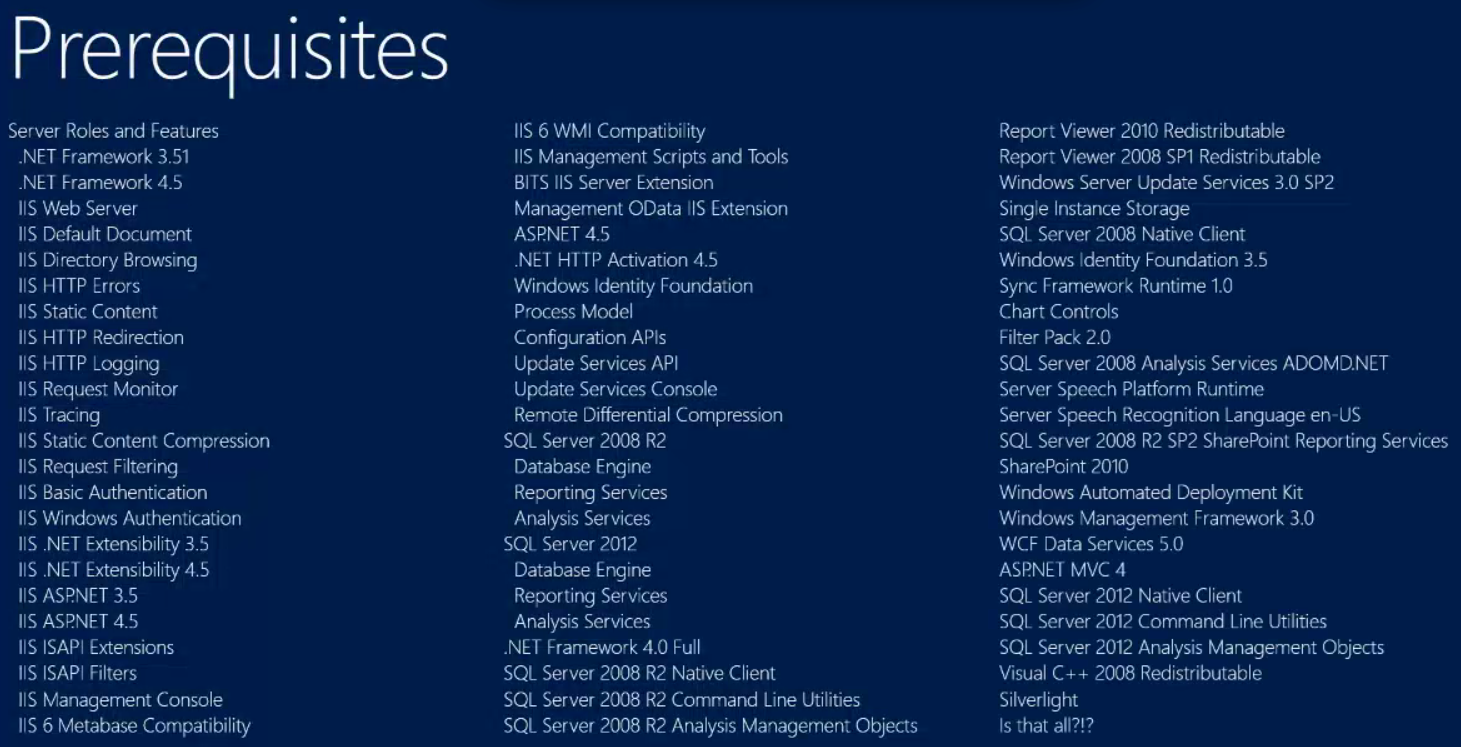
Task: Click 'Reporting Services' under SQL Server 2012
Action: coord(591,596)
